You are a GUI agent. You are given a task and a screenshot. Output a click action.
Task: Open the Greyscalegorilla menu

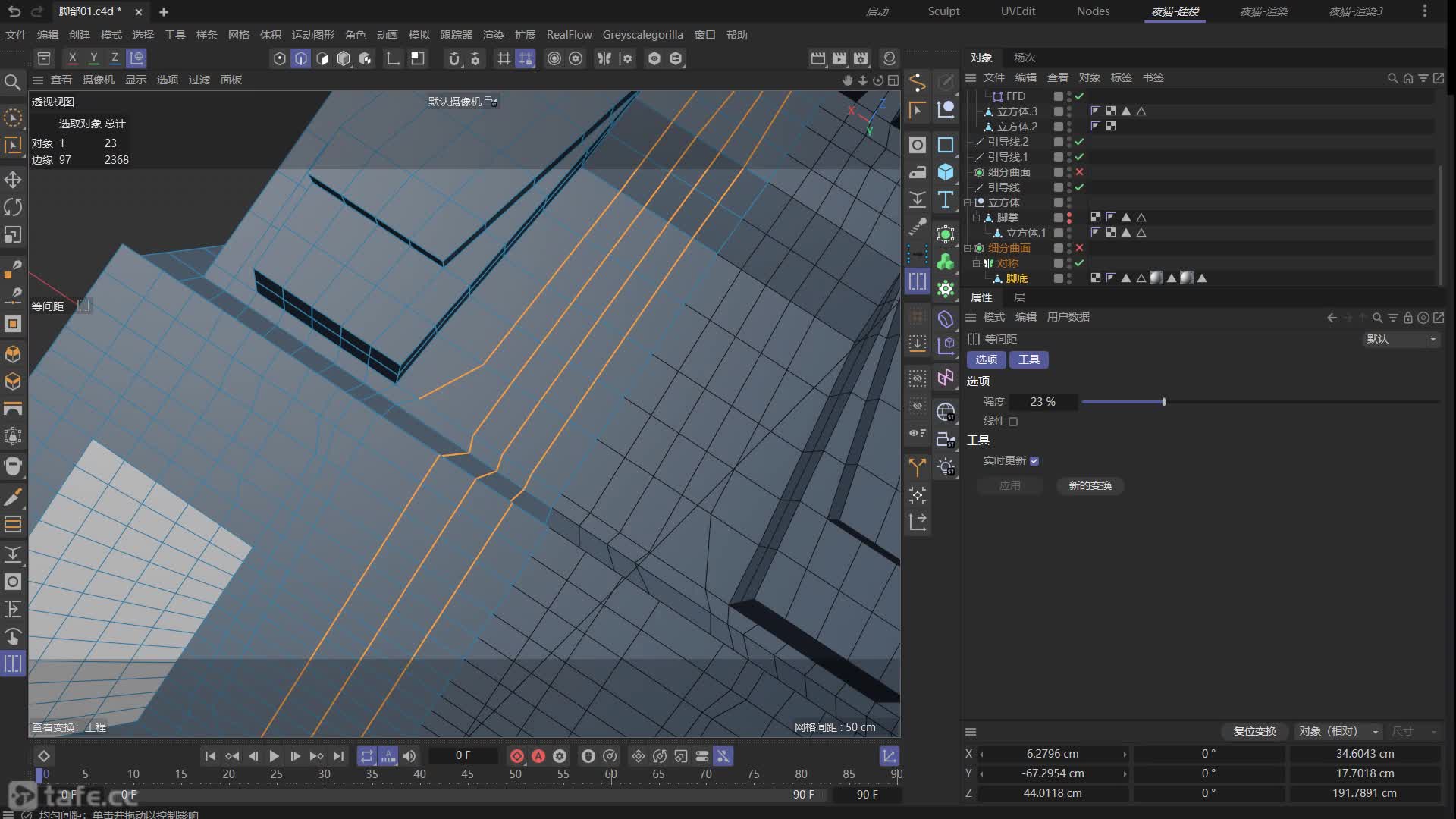643,35
